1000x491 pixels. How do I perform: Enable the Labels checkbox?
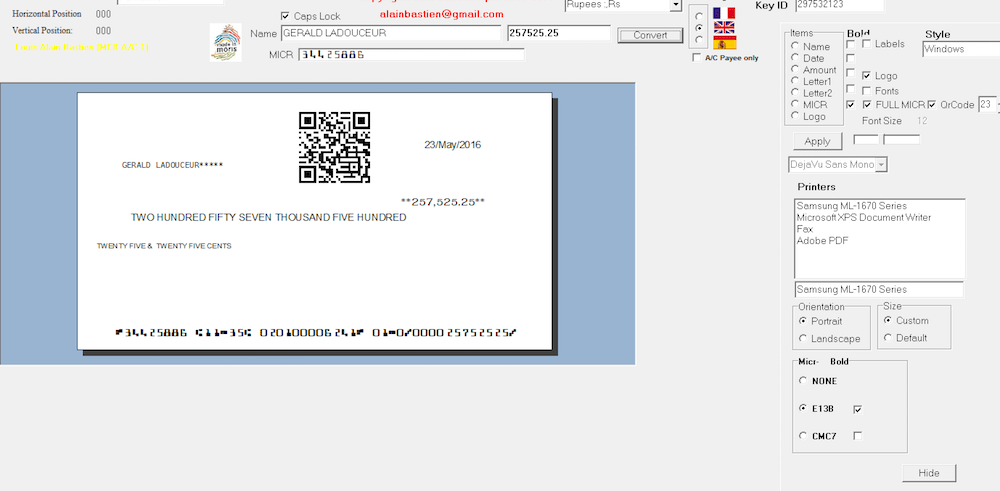pyautogui.click(x=867, y=44)
